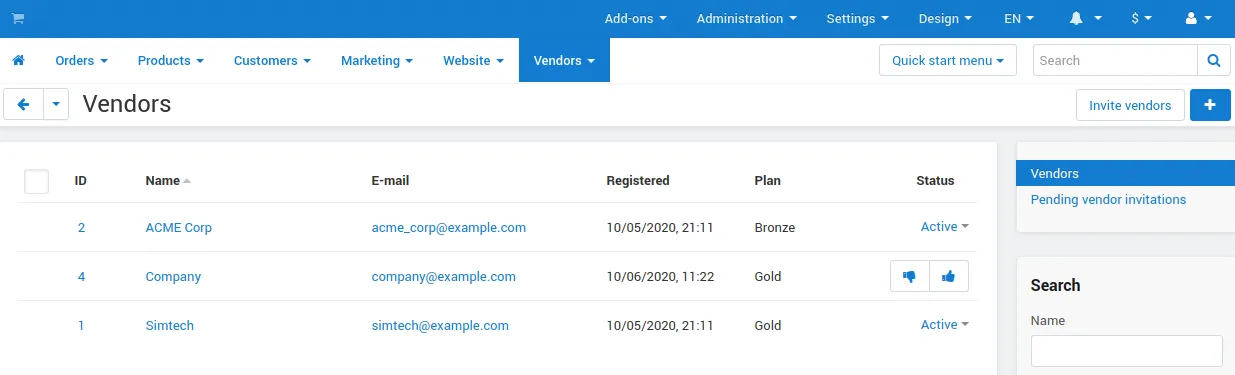Image resolution: width=1235 pixels, height=375 pixels.
Task: Click thumbs up to approve Company
Action: click(x=949, y=276)
